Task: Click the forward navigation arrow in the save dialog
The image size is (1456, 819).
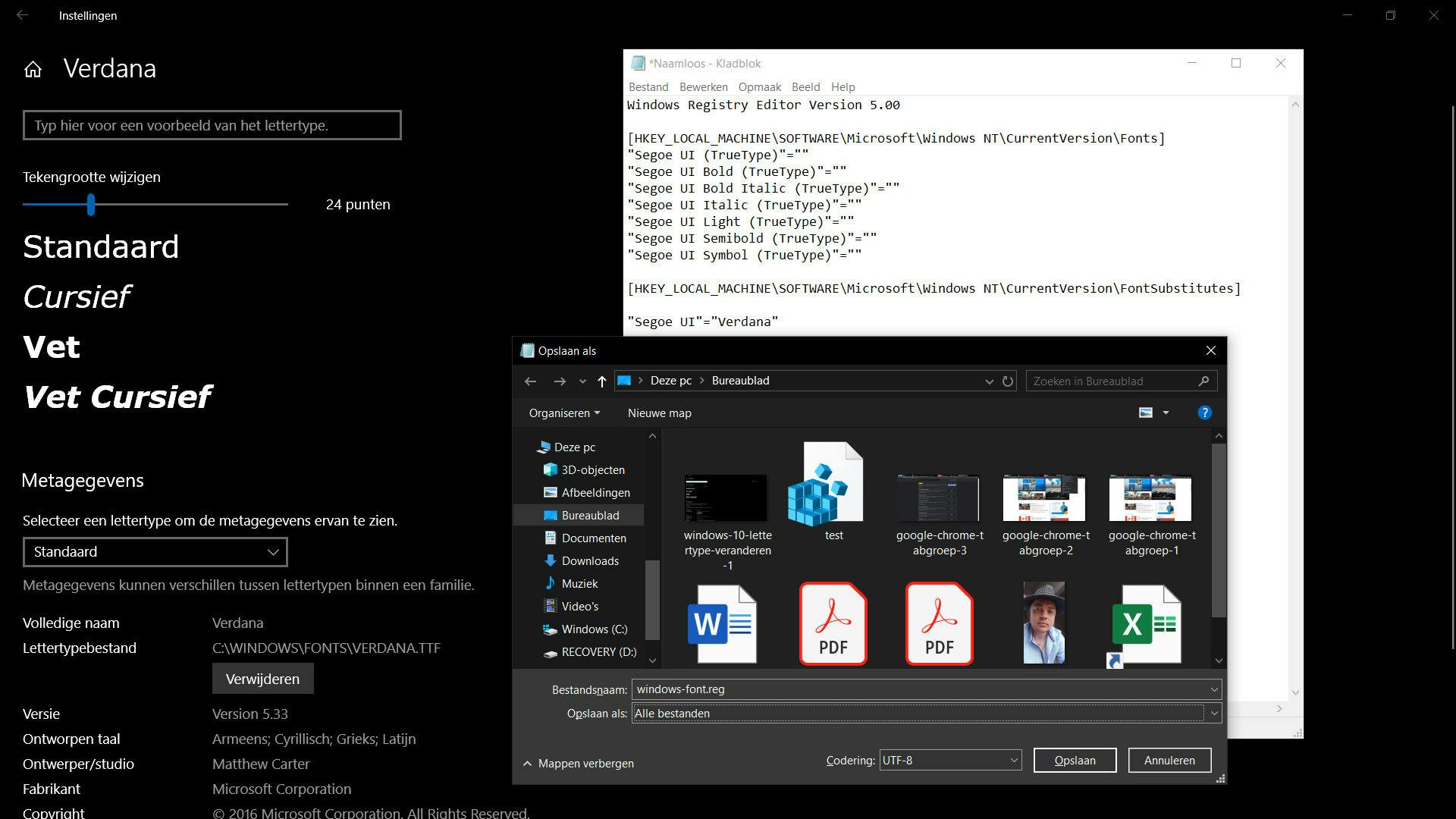Action: tap(559, 381)
